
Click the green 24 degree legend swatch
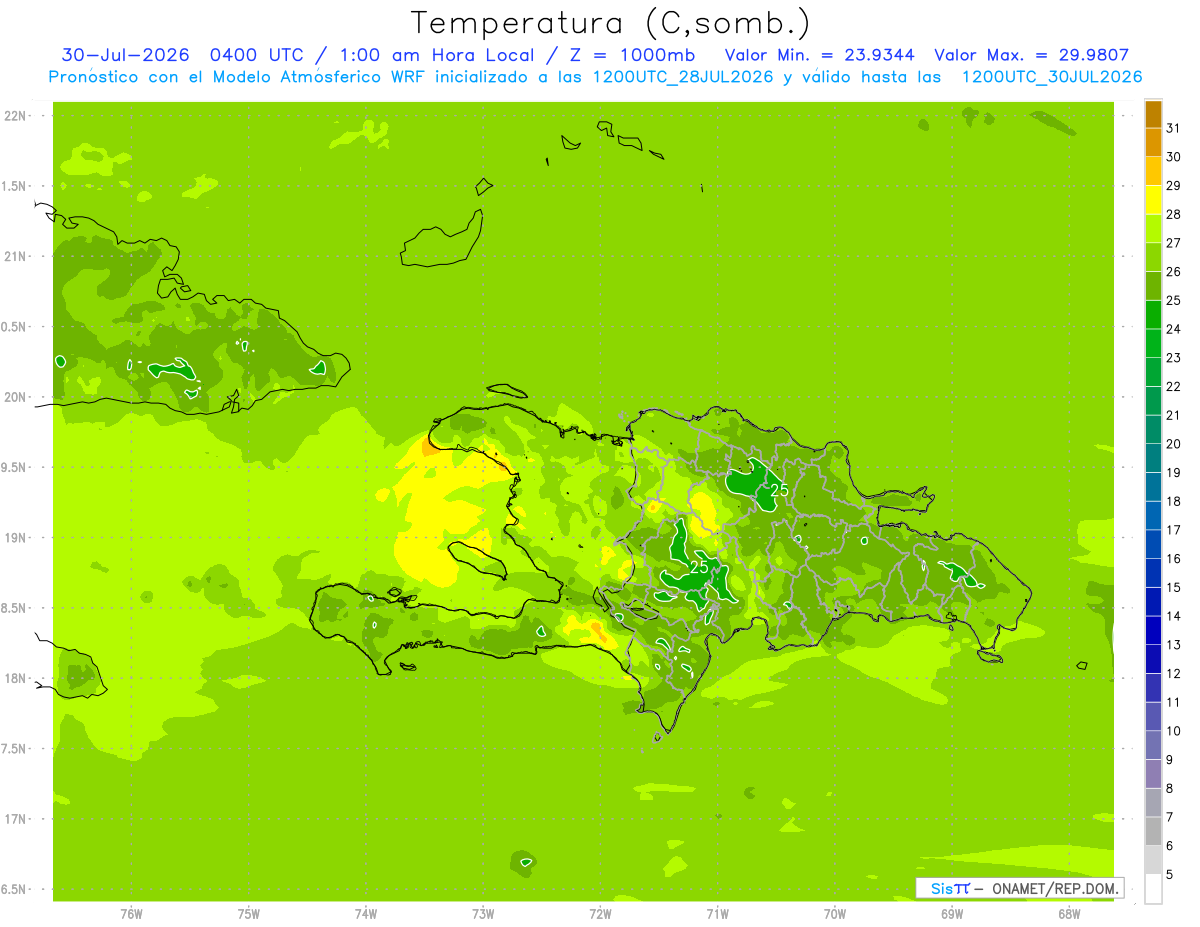click(1153, 315)
